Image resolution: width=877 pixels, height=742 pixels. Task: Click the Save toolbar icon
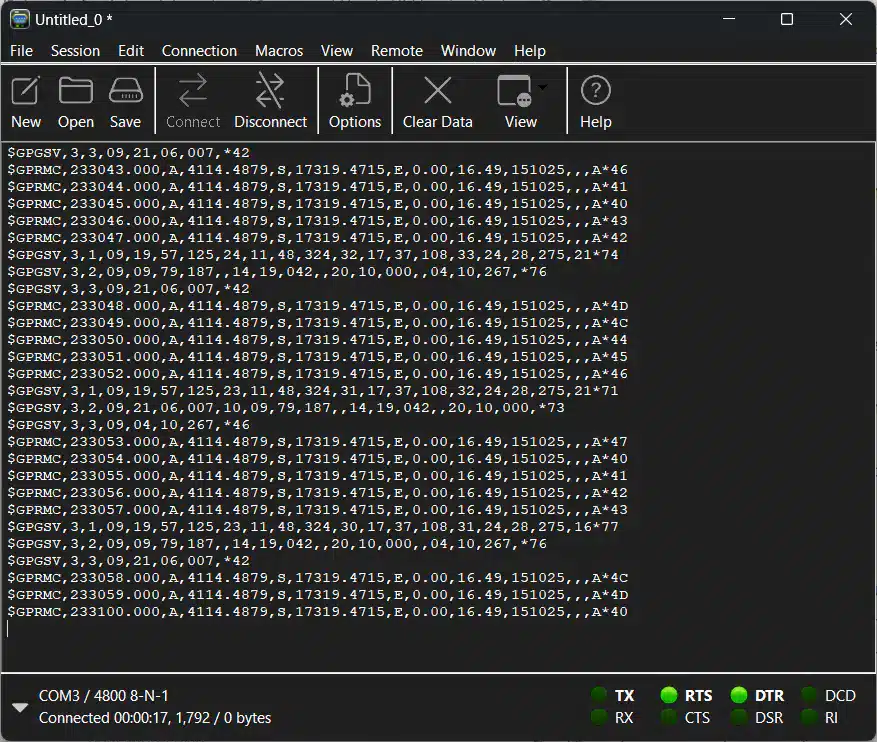[125, 92]
